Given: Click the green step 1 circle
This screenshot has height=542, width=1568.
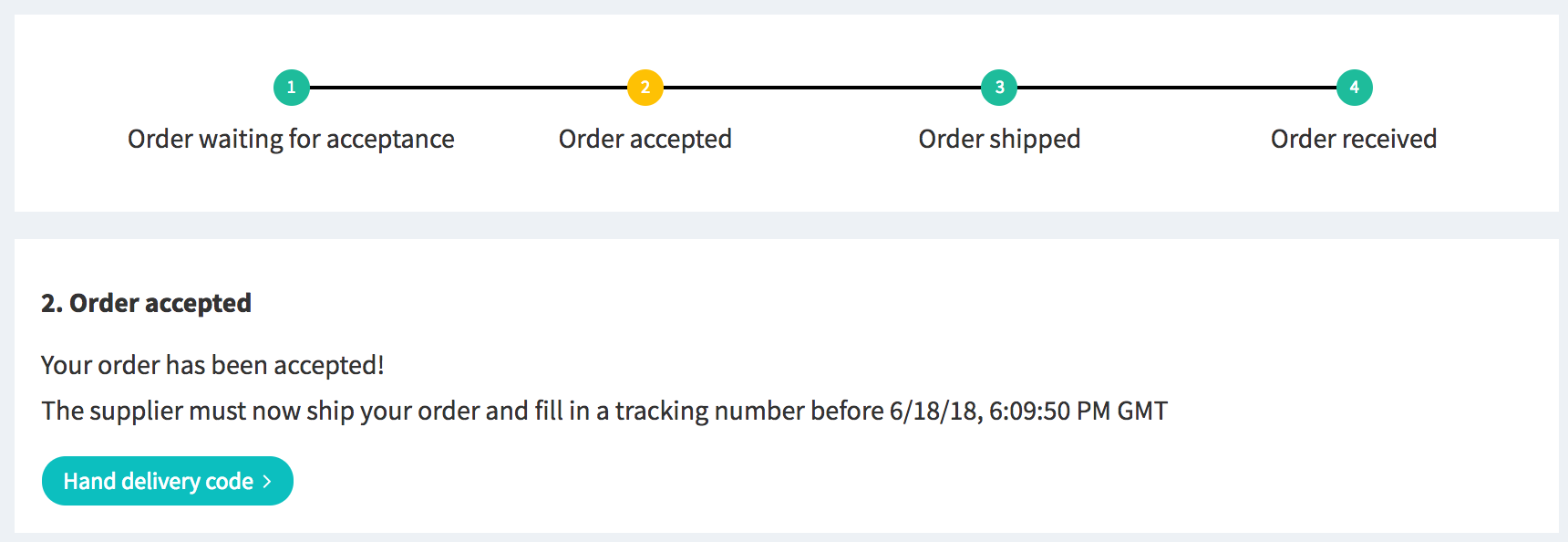Looking at the screenshot, I should (x=292, y=88).
